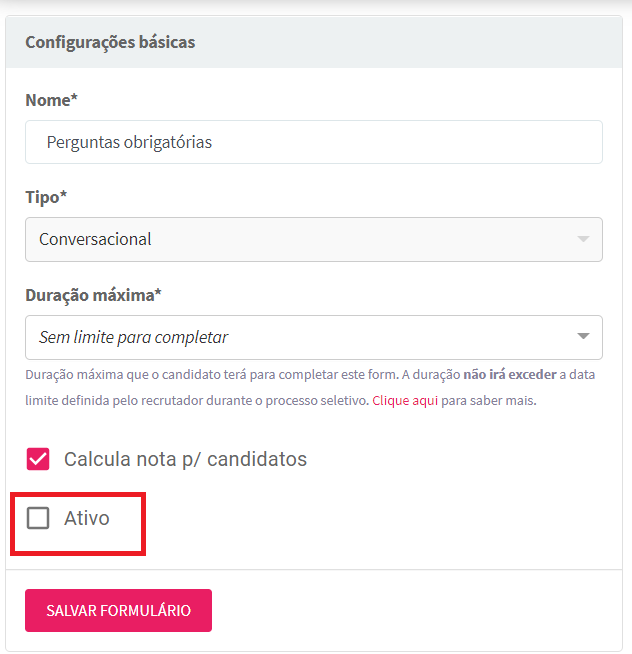
Task: Click the Ativo label text
Action: [87, 518]
